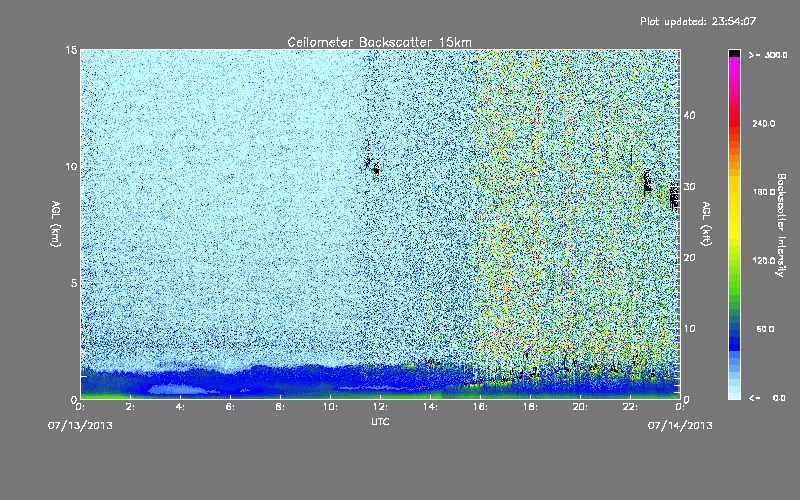Screen dimensions: 800x500
Task: Click the 15 tick on the km axis
Action: 71,50
